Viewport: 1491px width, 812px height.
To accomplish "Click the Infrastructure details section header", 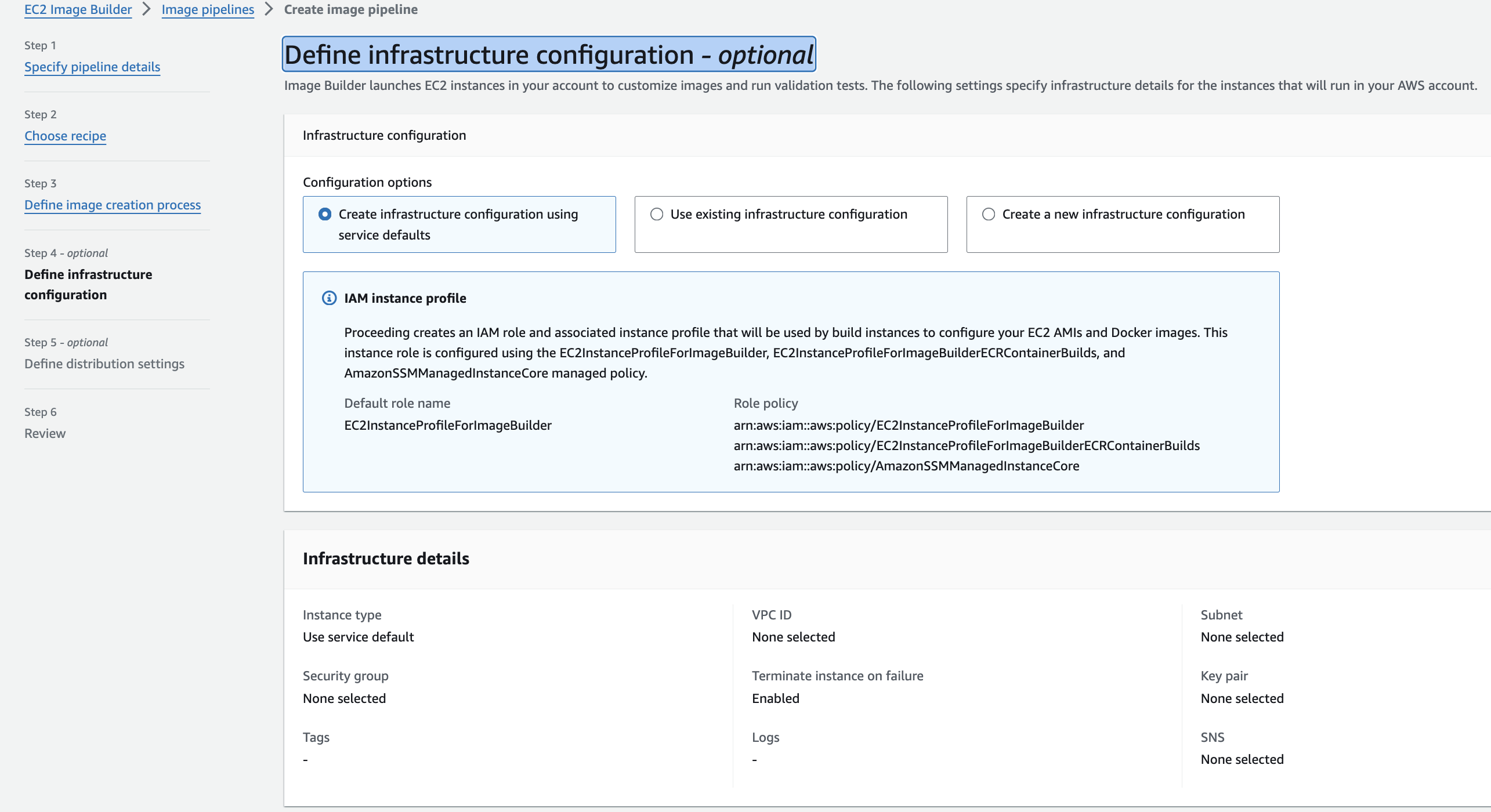I will tap(386, 559).
